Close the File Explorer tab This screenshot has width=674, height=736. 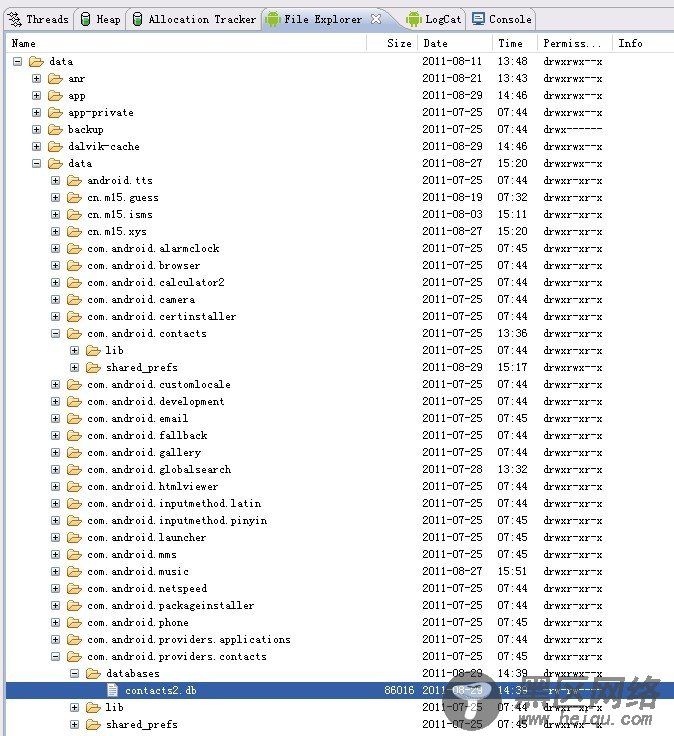pos(375,19)
